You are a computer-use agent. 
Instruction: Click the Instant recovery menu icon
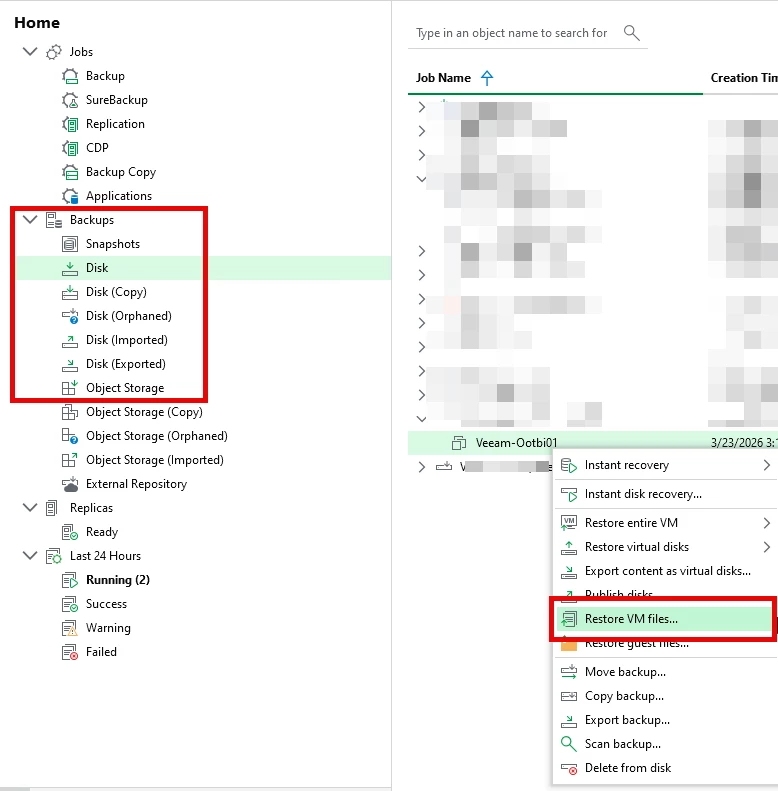pos(569,465)
